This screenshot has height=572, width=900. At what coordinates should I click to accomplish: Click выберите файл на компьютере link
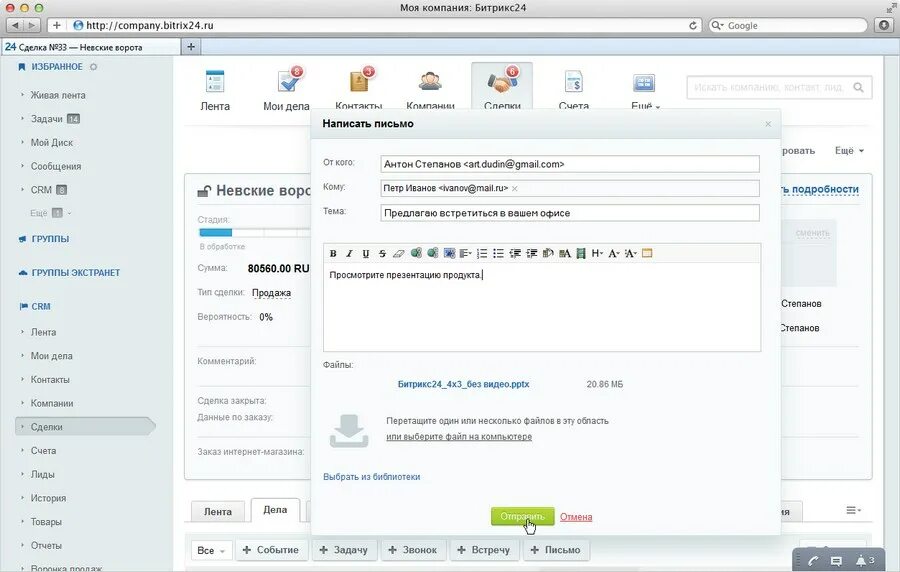(459, 437)
